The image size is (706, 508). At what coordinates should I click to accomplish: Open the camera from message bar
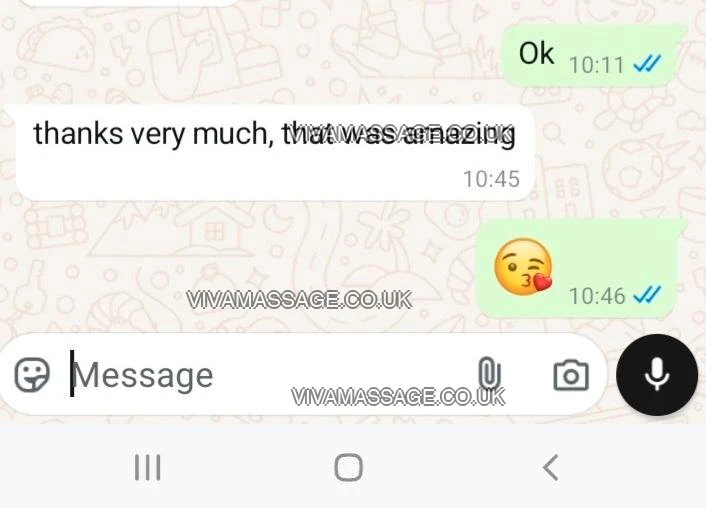pos(570,375)
